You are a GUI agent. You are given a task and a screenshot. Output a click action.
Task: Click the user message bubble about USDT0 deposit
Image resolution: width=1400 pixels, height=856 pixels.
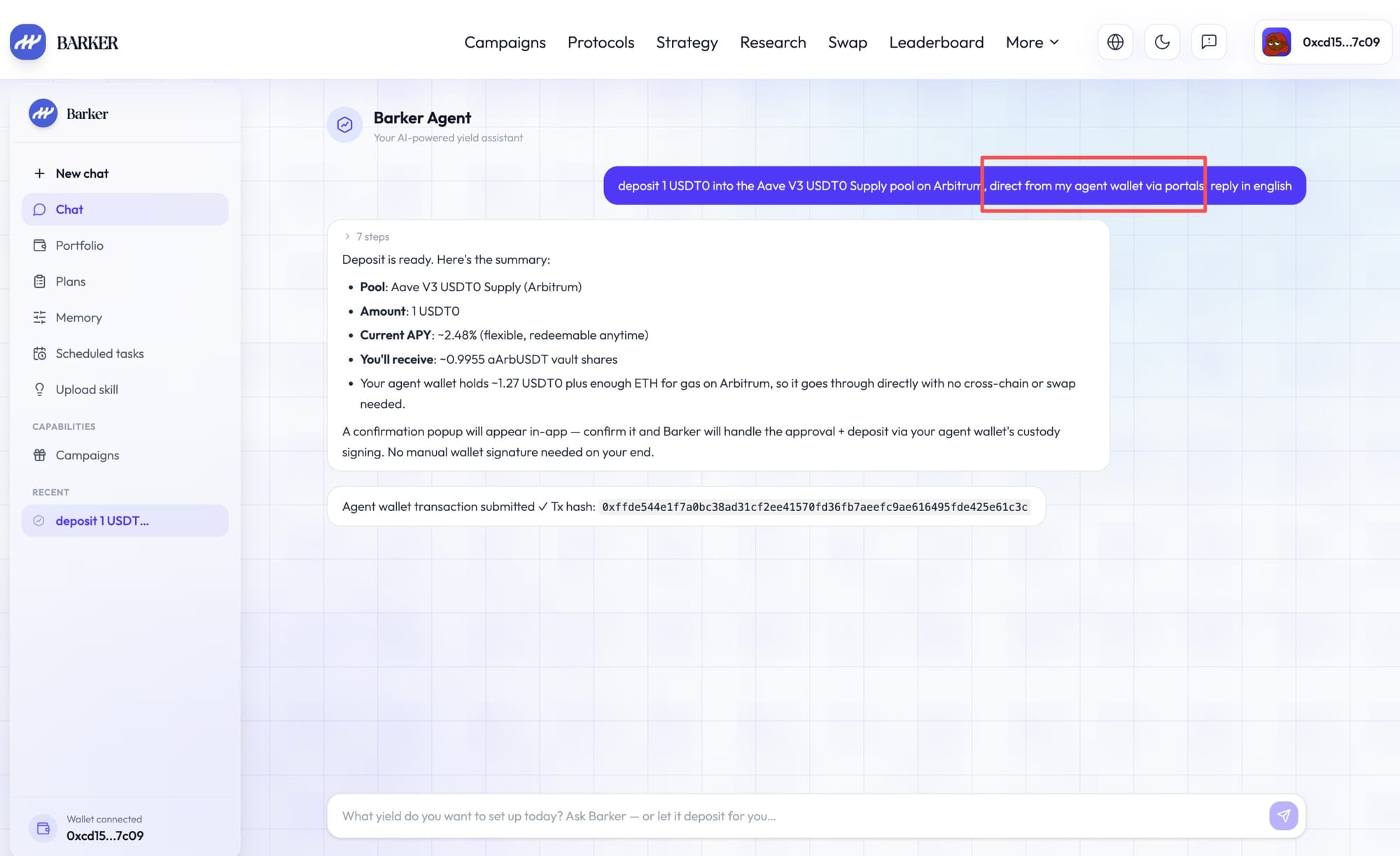click(x=955, y=185)
